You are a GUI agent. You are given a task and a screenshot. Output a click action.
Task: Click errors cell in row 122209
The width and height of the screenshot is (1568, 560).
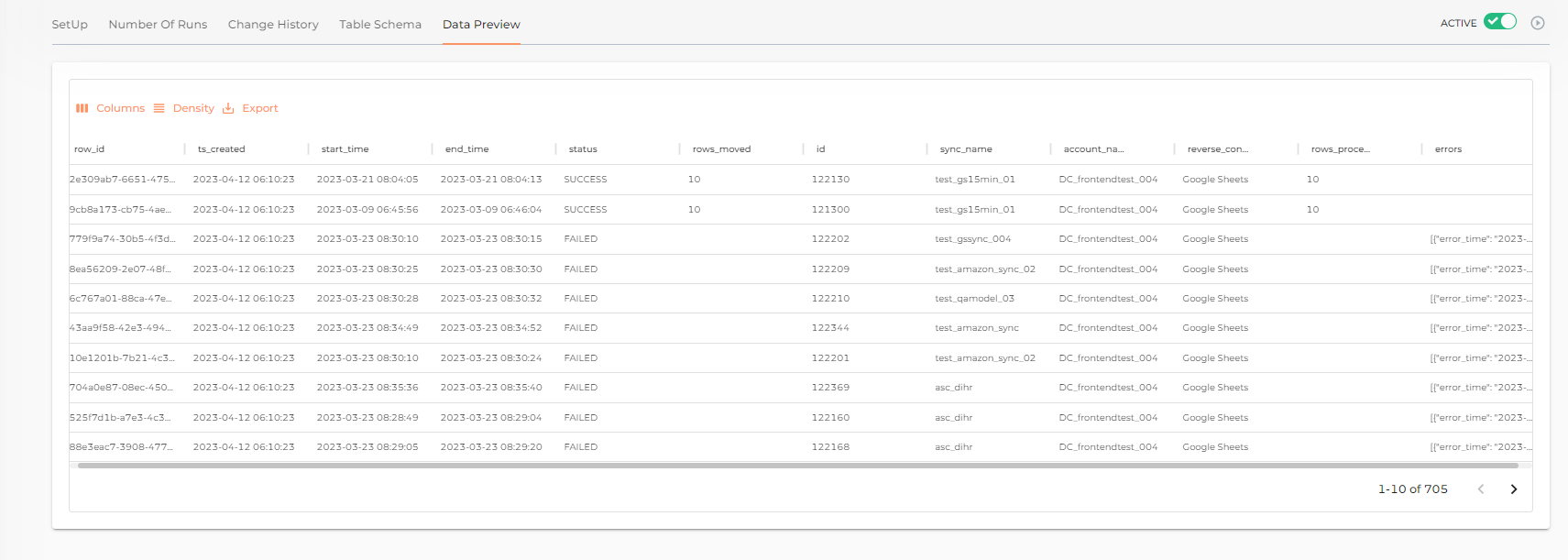click(1481, 269)
